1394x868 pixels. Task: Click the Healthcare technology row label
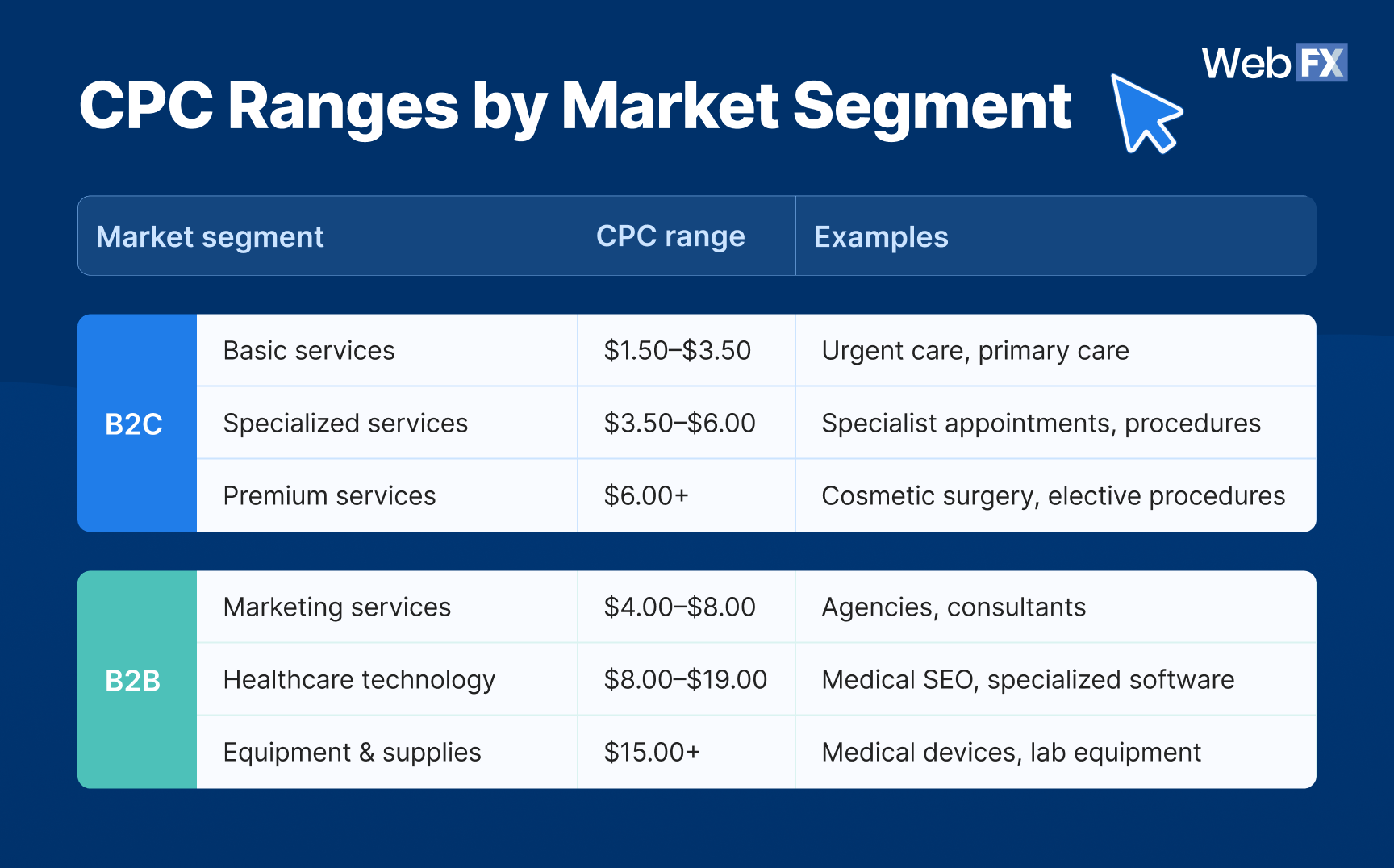tap(359, 680)
